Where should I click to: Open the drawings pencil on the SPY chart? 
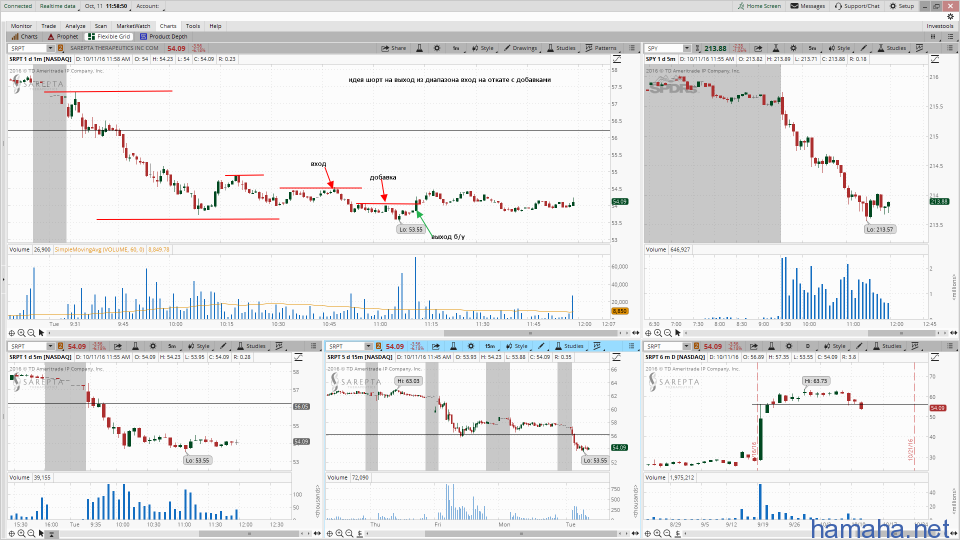point(864,48)
